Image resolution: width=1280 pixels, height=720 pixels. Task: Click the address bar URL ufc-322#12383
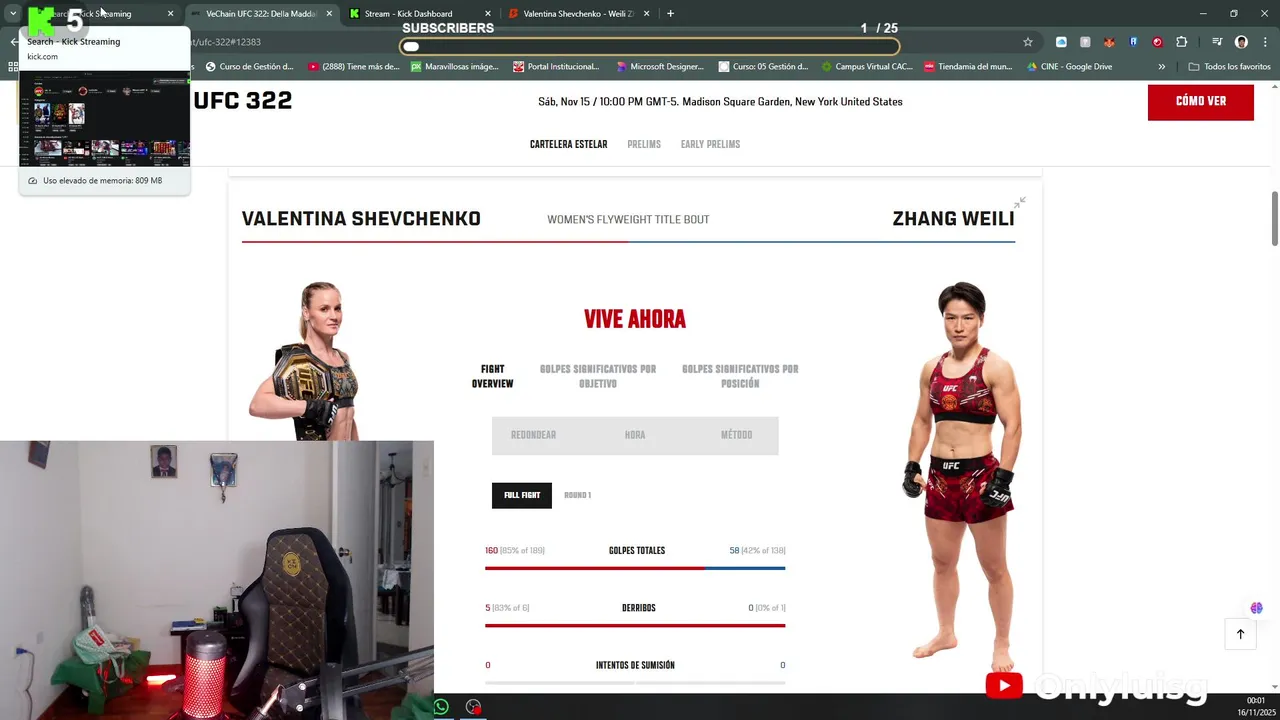(227, 42)
